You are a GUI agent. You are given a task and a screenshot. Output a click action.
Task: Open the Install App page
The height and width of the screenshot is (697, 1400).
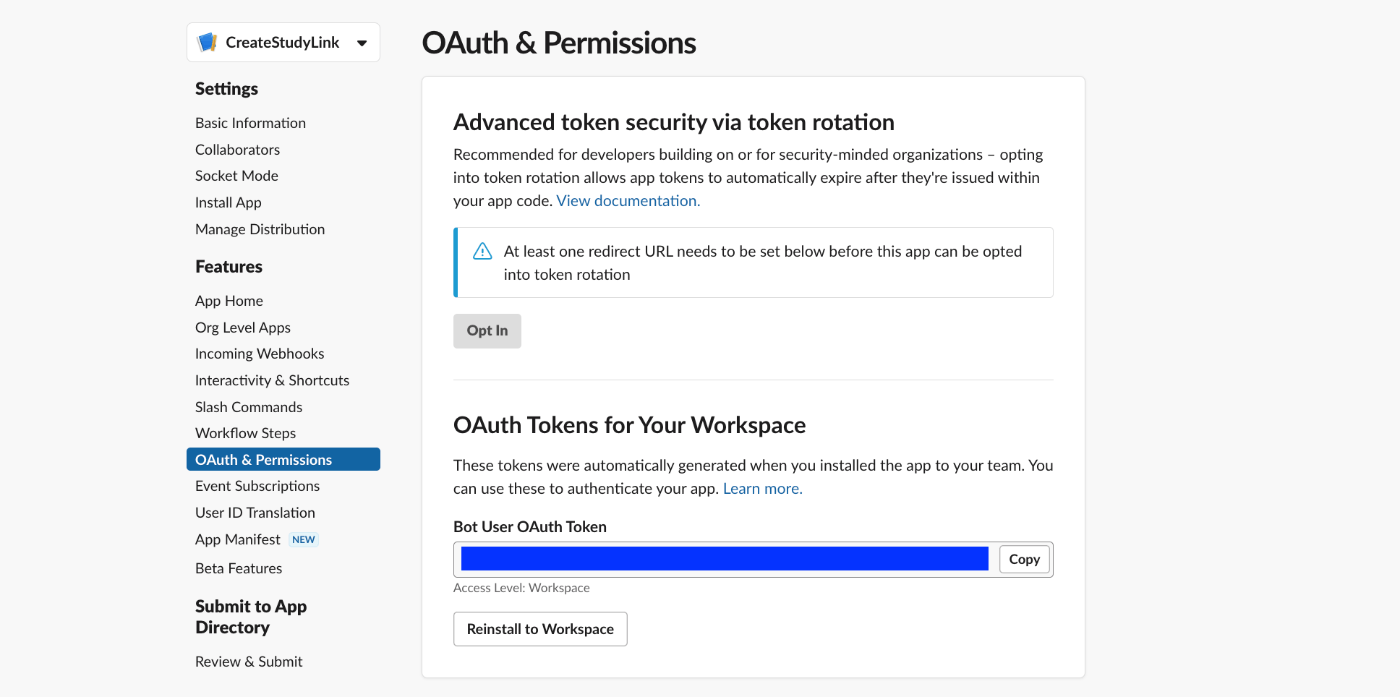pos(228,202)
